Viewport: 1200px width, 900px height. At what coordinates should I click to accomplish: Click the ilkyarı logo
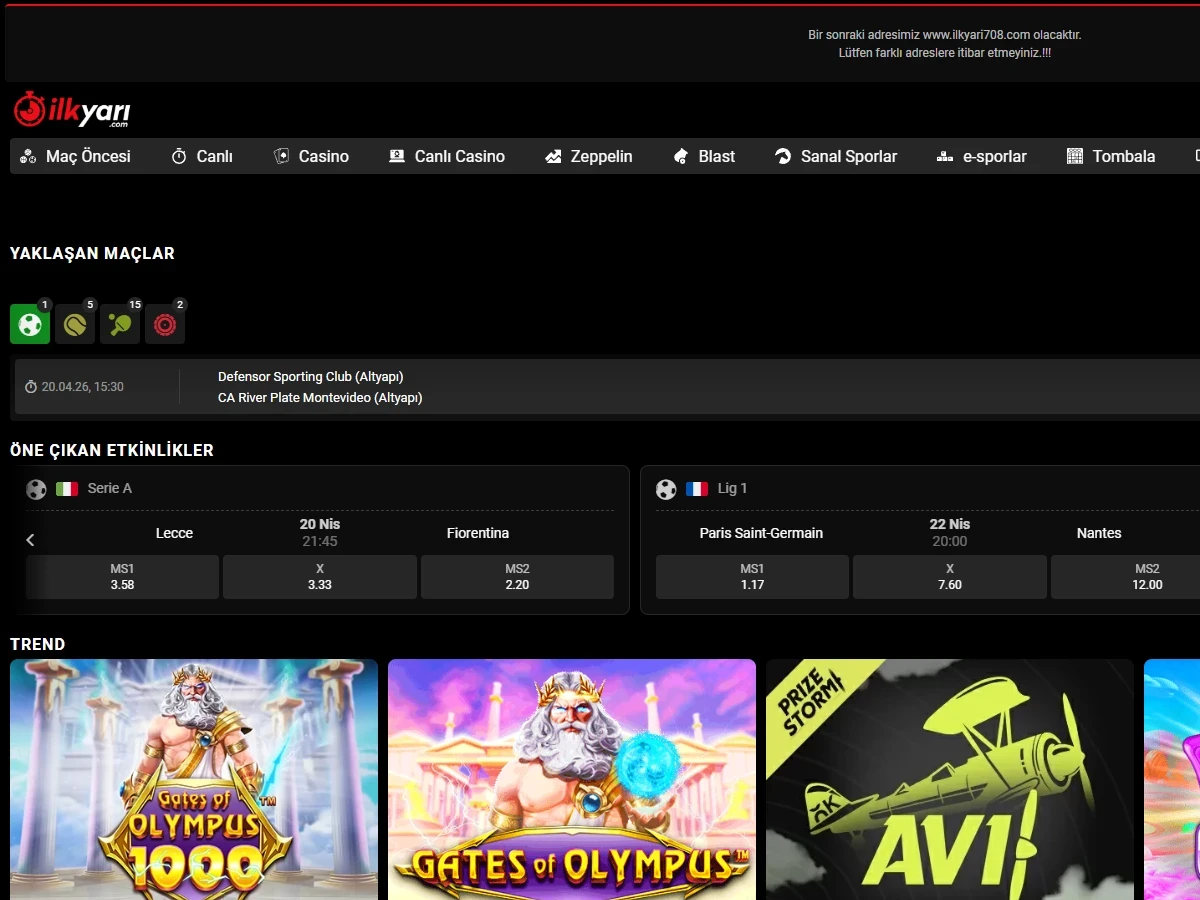[x=72, y=110]
